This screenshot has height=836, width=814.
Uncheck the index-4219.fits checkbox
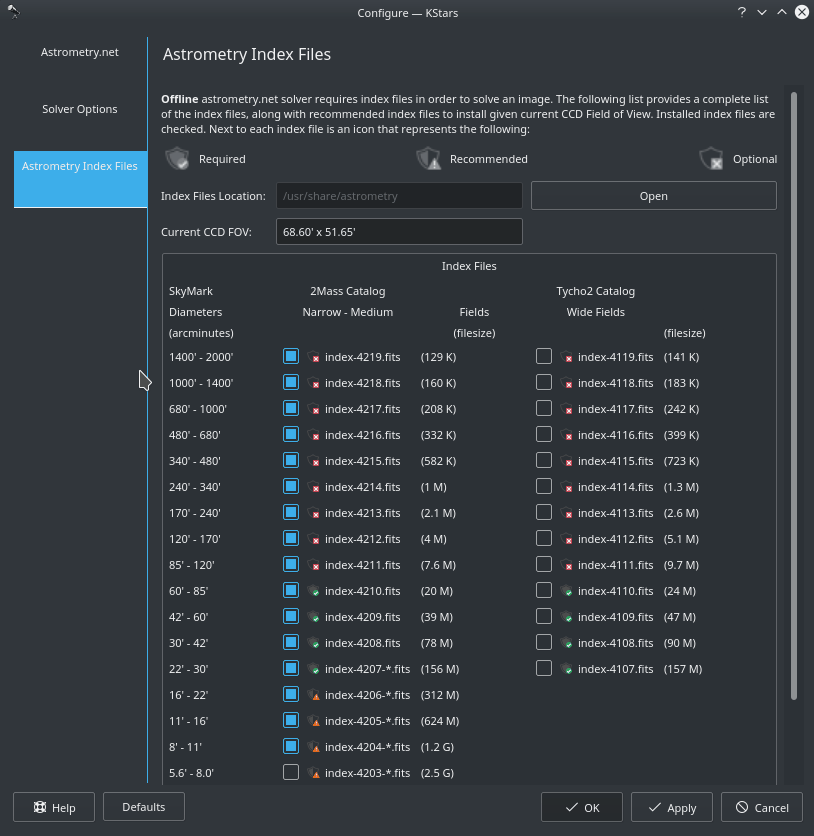pyautogui.click(x=291, y=356)
